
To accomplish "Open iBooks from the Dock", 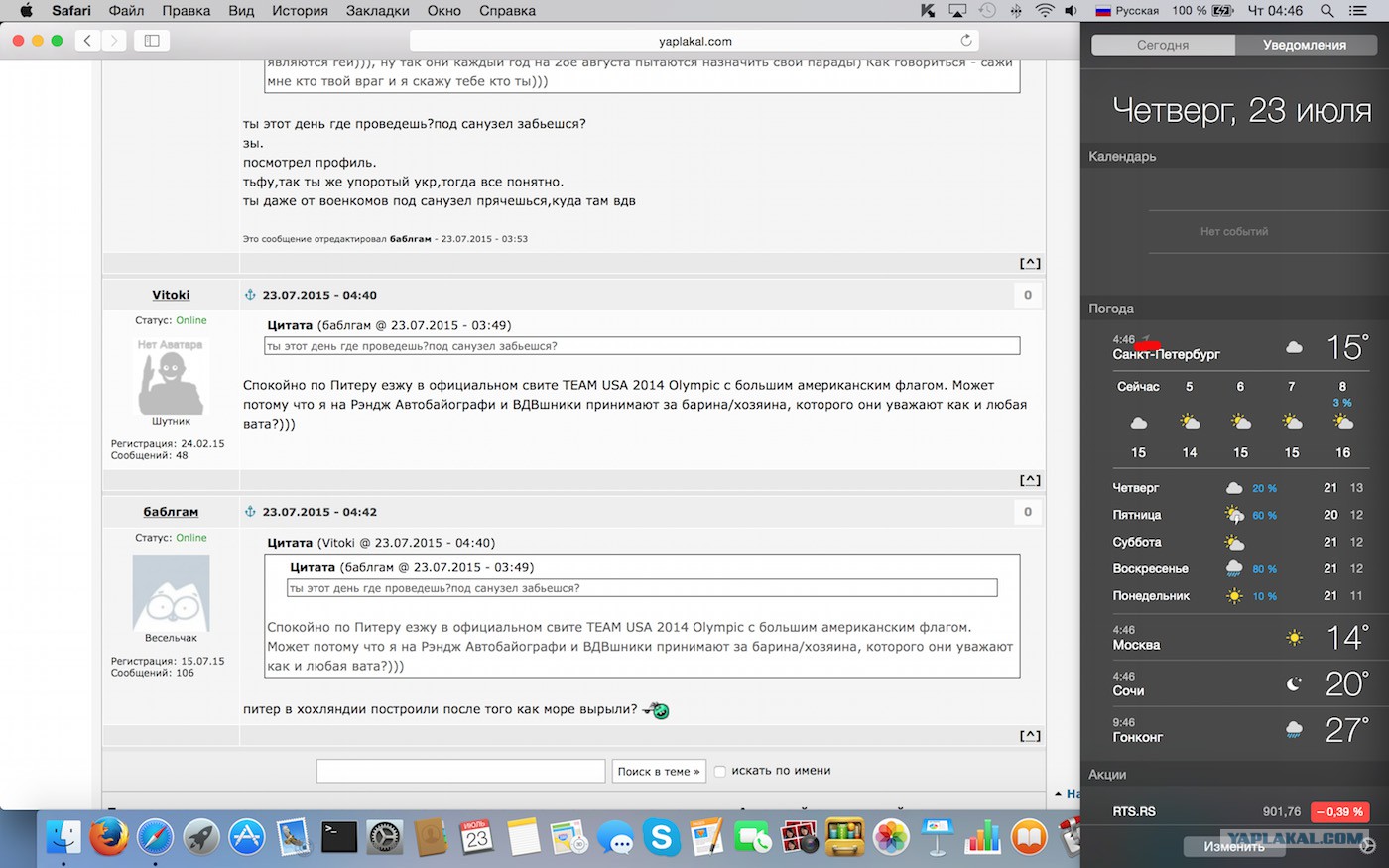I will (1029, 838).
